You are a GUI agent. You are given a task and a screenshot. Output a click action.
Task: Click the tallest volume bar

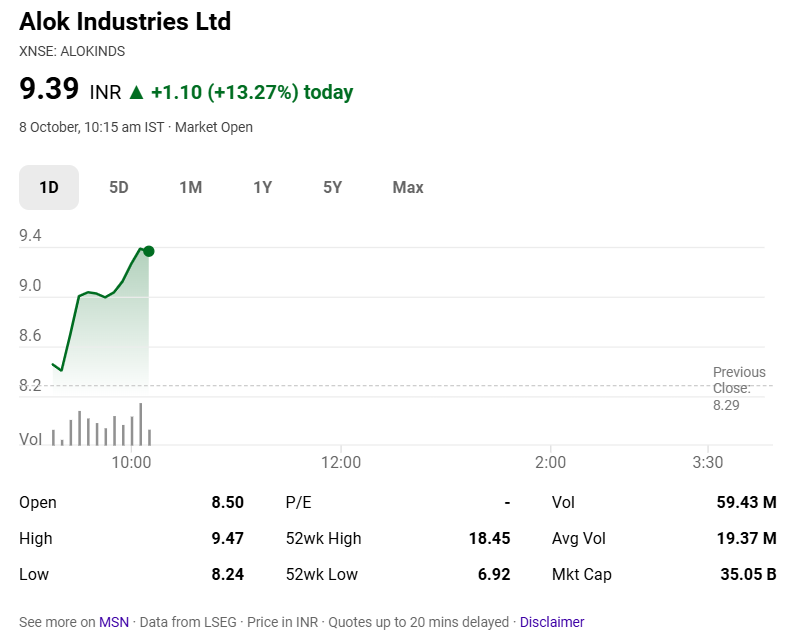(141, 424)
